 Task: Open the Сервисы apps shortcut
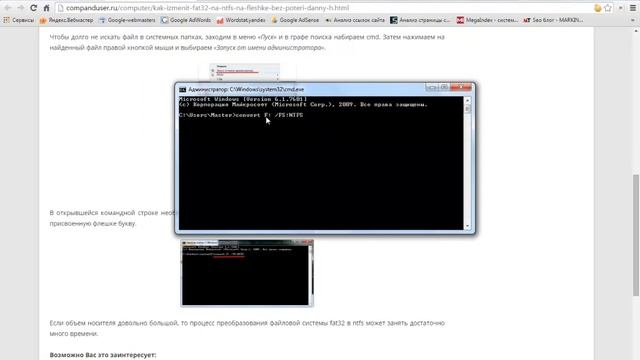[x=19, y=20]
